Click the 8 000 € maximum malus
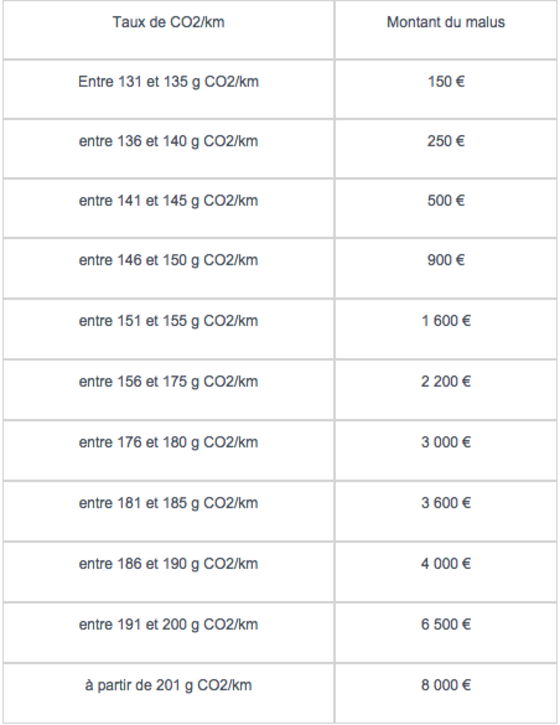This screenshot has width=560, height=725. (446, 685)
